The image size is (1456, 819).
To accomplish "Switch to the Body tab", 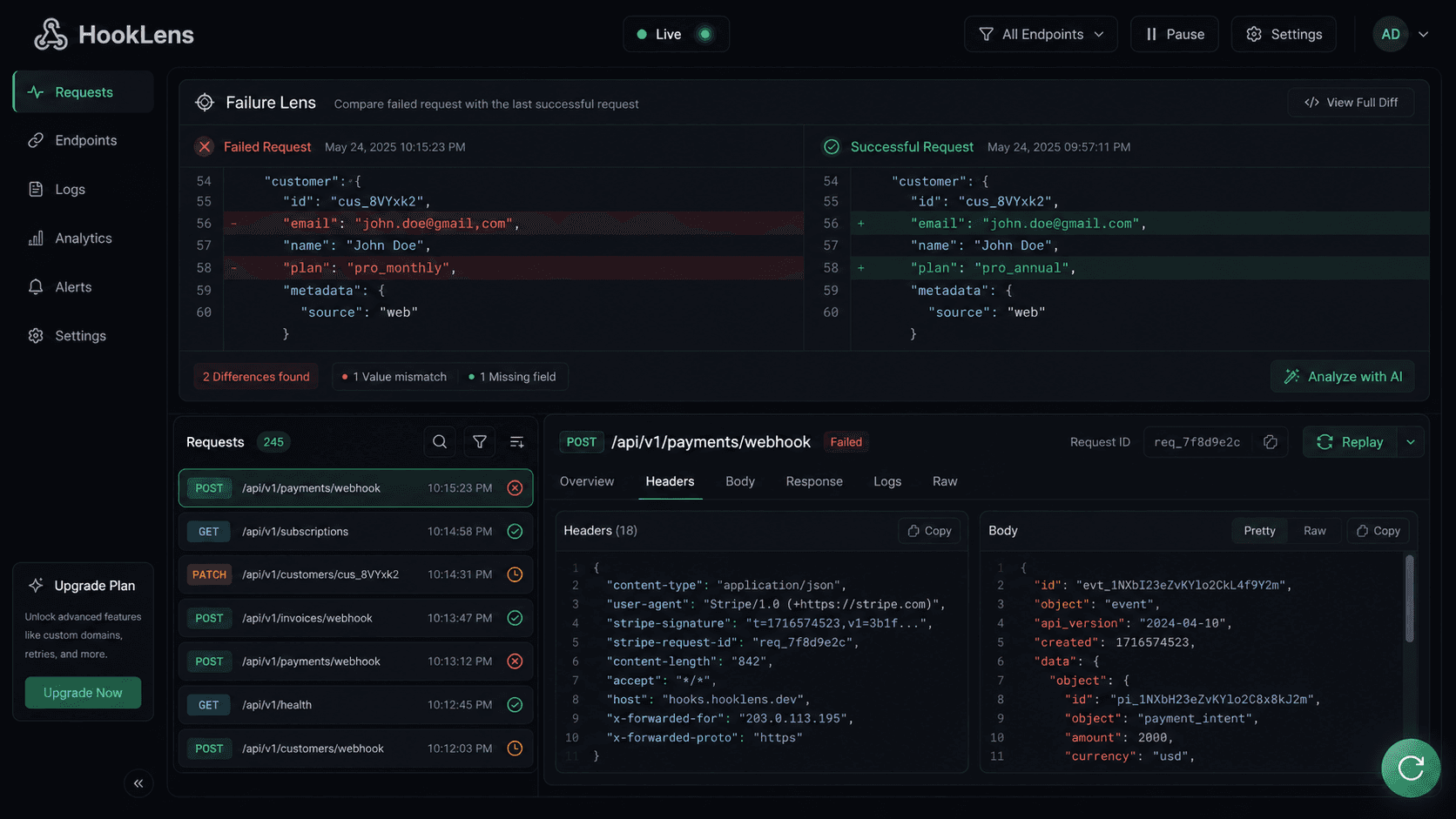I will pyautogui.click(x=740, y=481).
